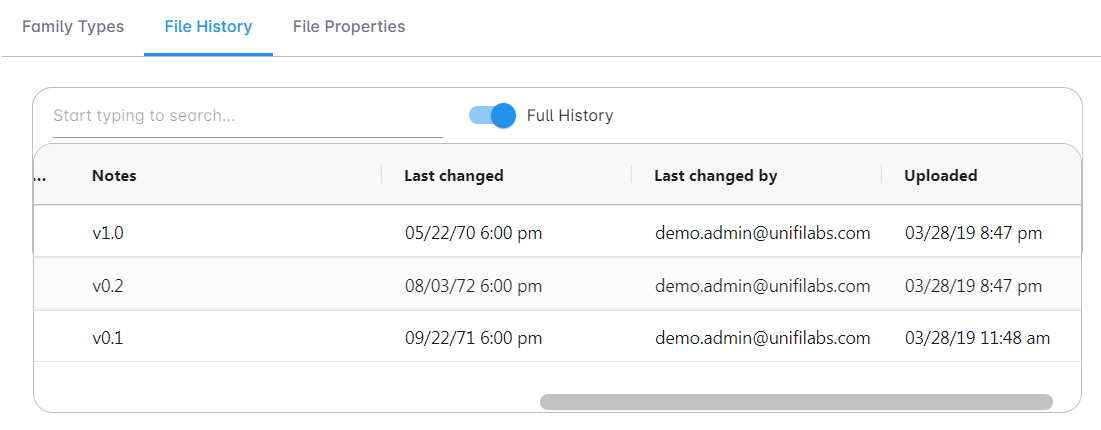Open the File Properties tab
Screen dimensions: 1101x430
[349, 27]
